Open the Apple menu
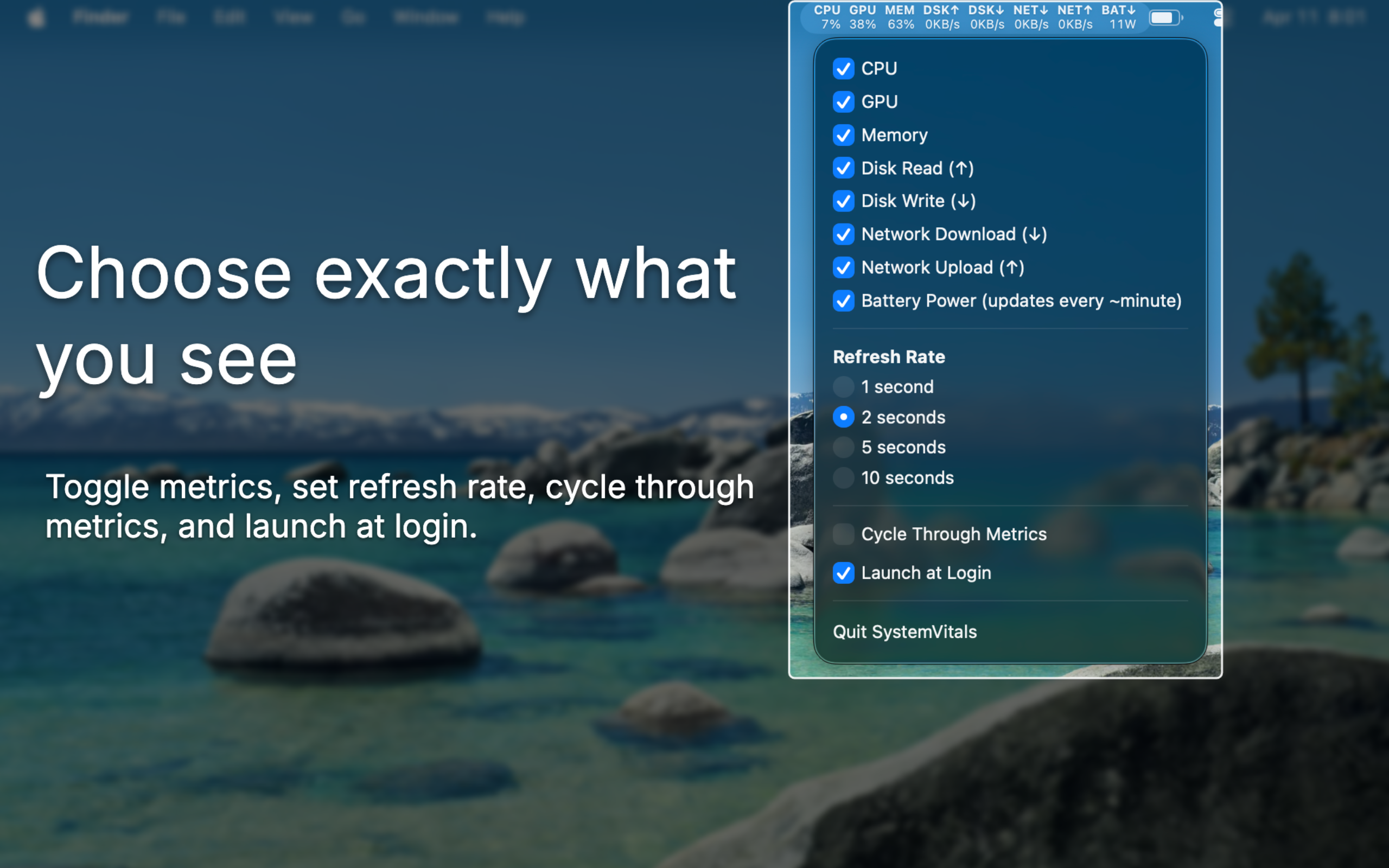Viewport: 1389px width, 868px height. click(36, 17)
